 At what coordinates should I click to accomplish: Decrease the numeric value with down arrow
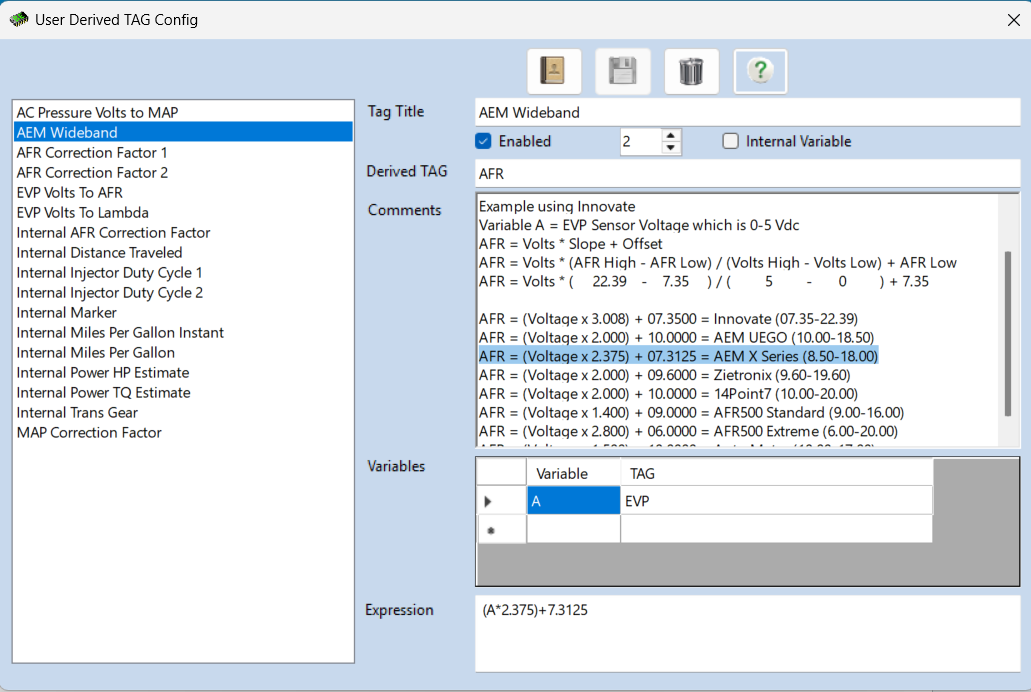tap(671, 148)
